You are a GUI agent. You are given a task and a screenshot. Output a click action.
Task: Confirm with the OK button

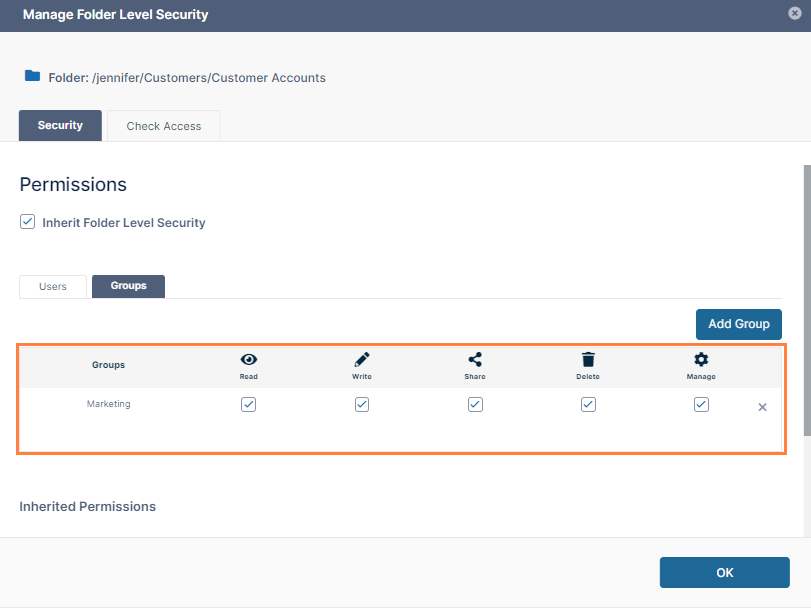[x=724, y=572]
